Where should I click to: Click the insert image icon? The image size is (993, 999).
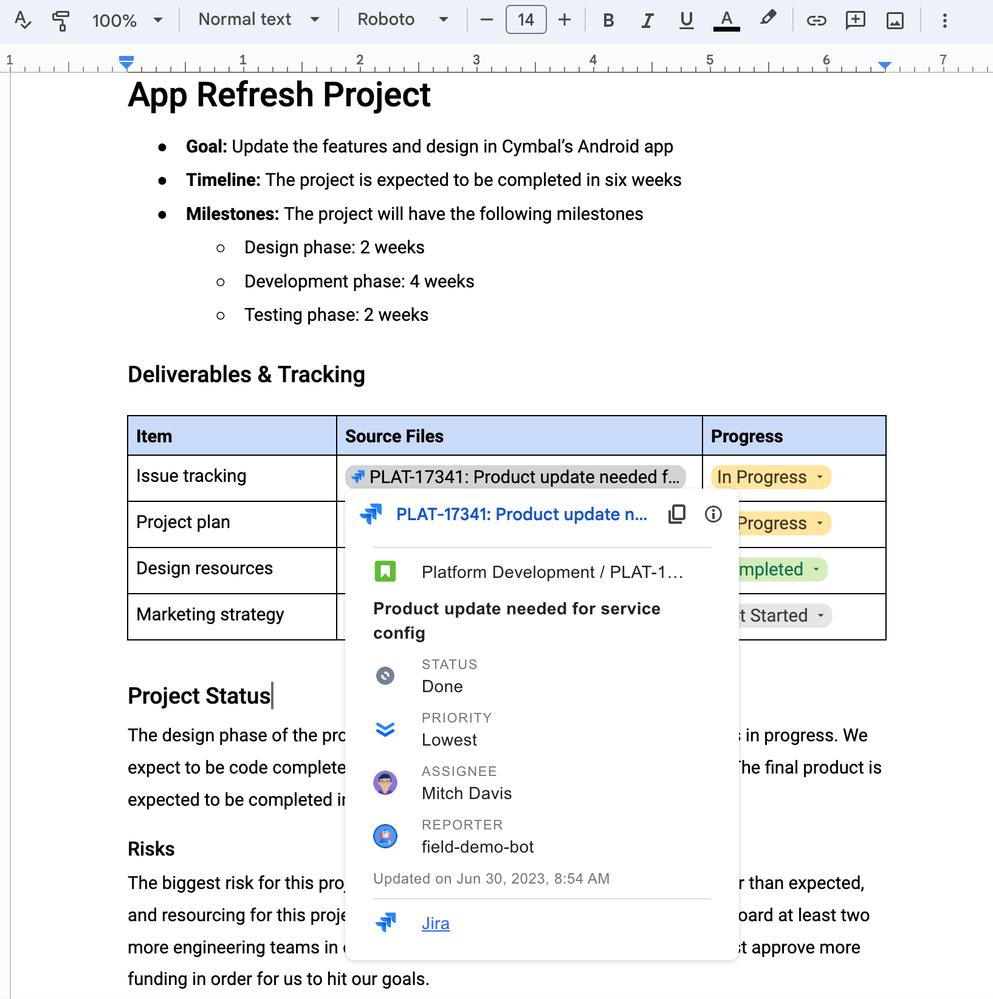(895, 20)
